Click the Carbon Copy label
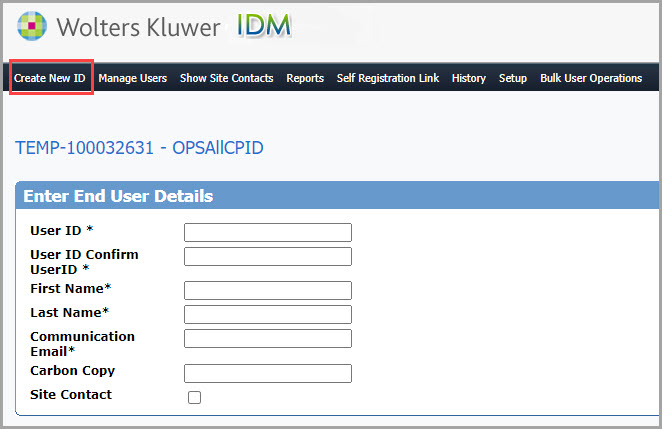 coord(73,371)
